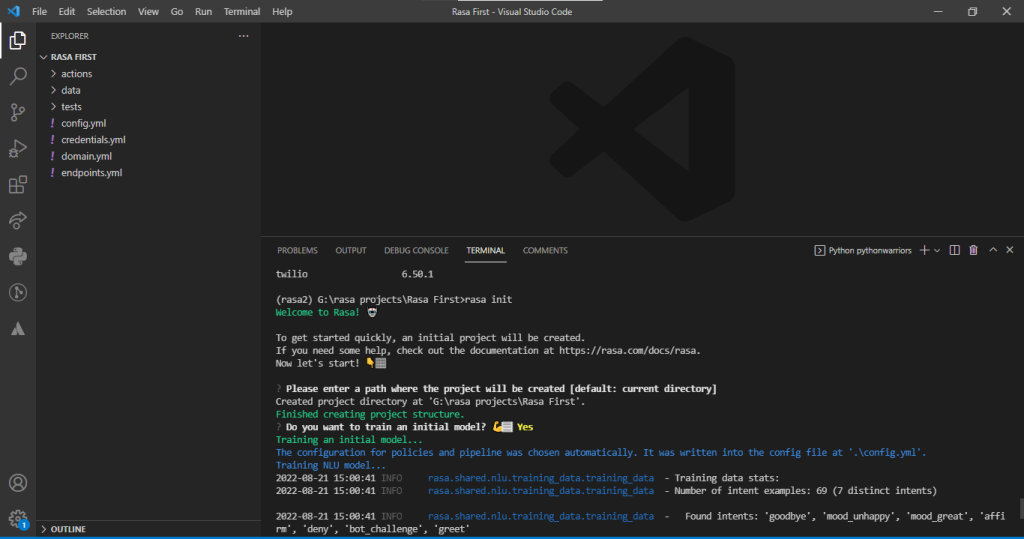1024x539 pixels.
Task: Open the new terminal launch profile dropdown
Action: (x=937, y=250)
